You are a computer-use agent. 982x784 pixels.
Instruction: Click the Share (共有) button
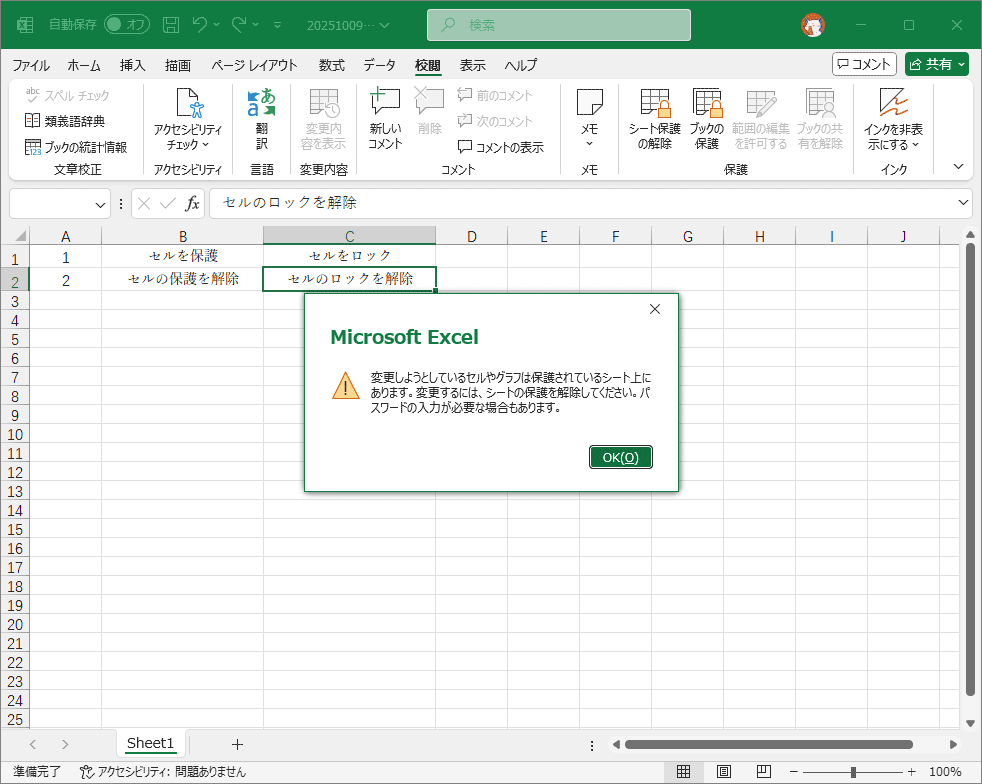coord(937,64)
